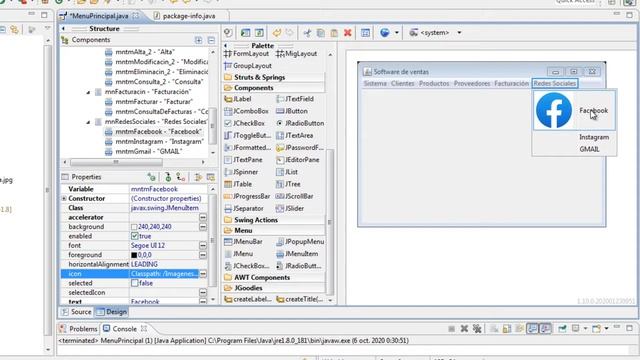The width and height of the screenshot is (640, 360).
Task: Open the font property editor button
Action: click(x=203, y=245)
